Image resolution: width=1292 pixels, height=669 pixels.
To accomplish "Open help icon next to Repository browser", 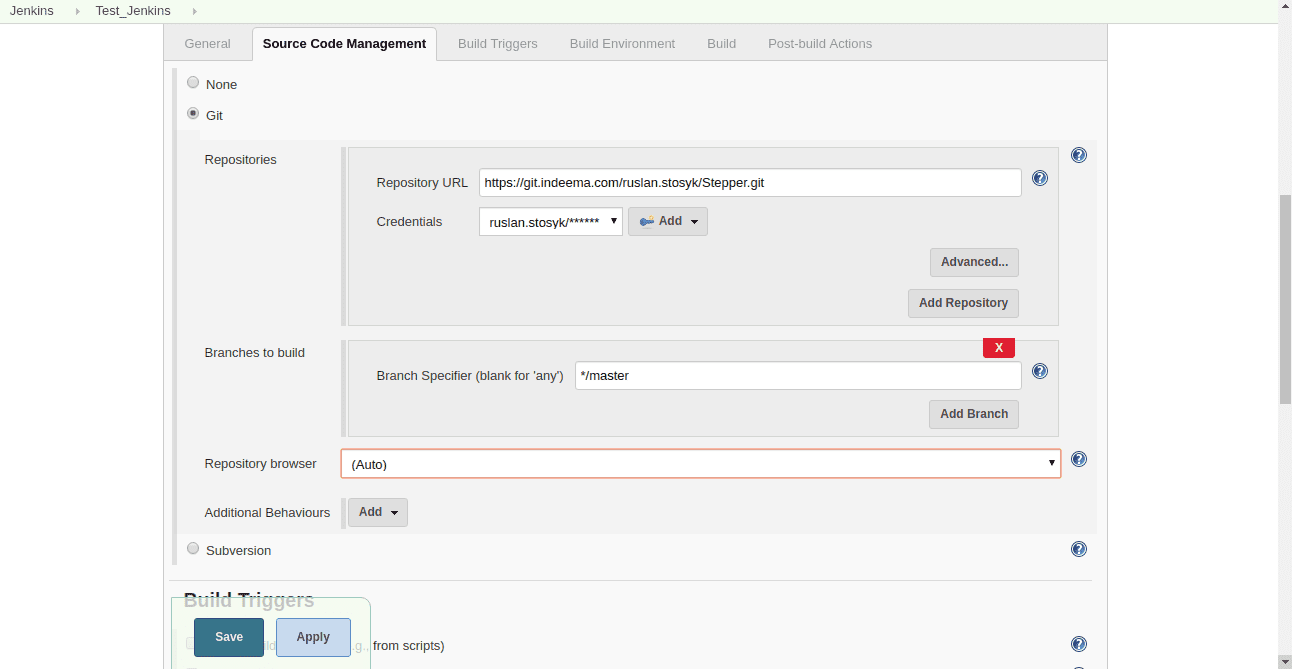I will pos(1078,459).
